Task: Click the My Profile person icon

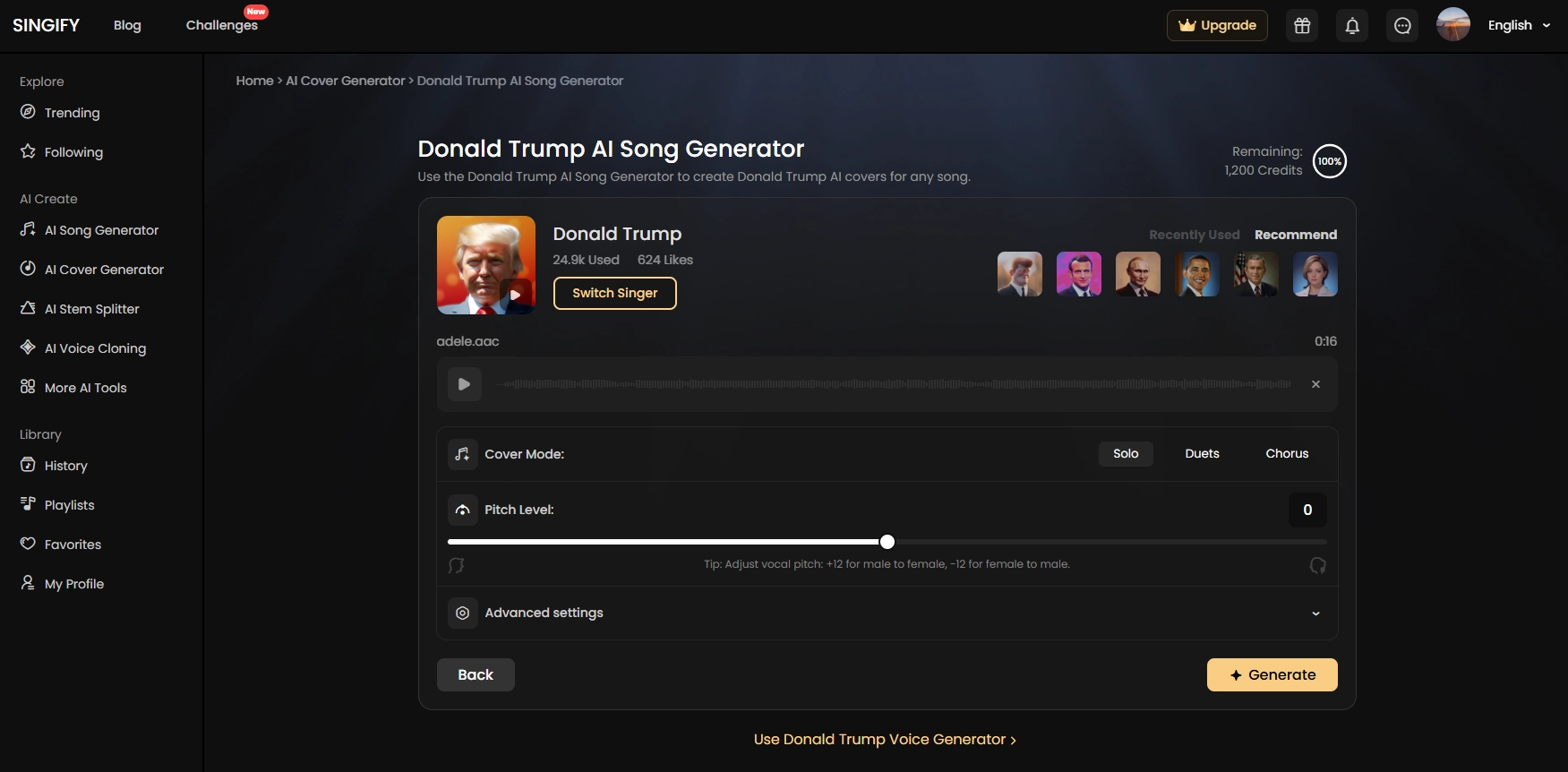Action: tap(28, 583)
